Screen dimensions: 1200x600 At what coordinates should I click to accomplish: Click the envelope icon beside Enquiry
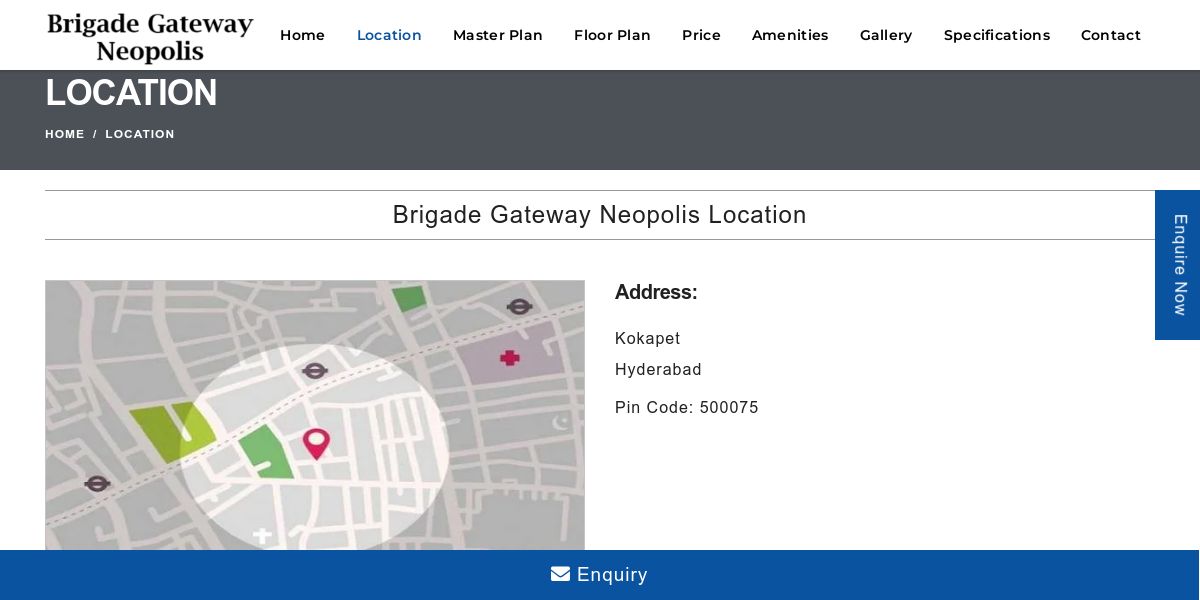pyautogui.click(x=560, y=574)
